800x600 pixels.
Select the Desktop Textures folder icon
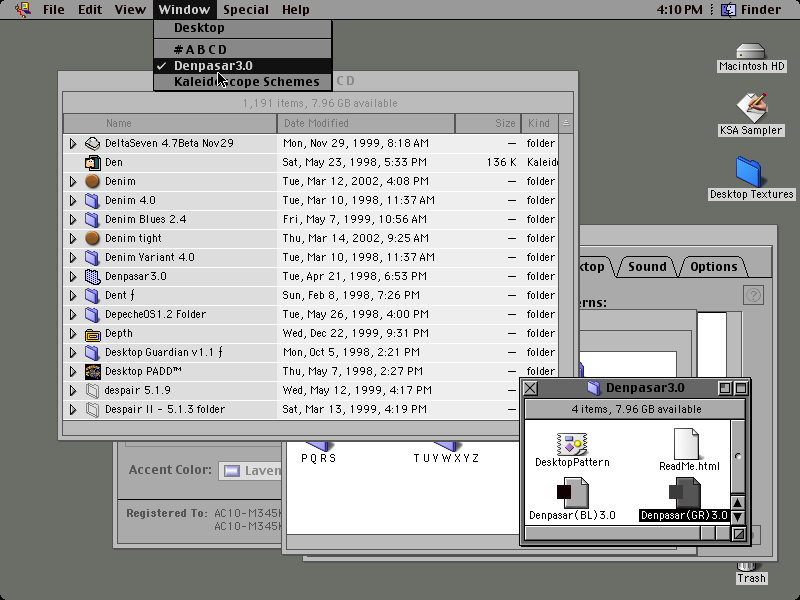[749, 172]
